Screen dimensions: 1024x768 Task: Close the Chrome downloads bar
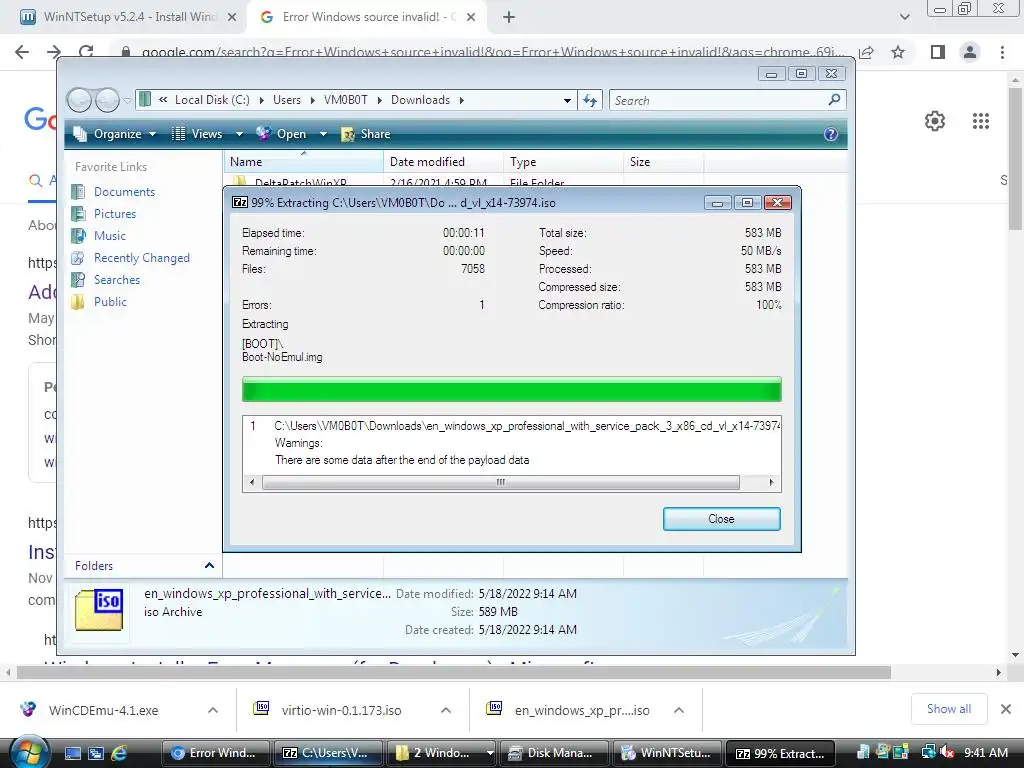(x=1006, y=709)
